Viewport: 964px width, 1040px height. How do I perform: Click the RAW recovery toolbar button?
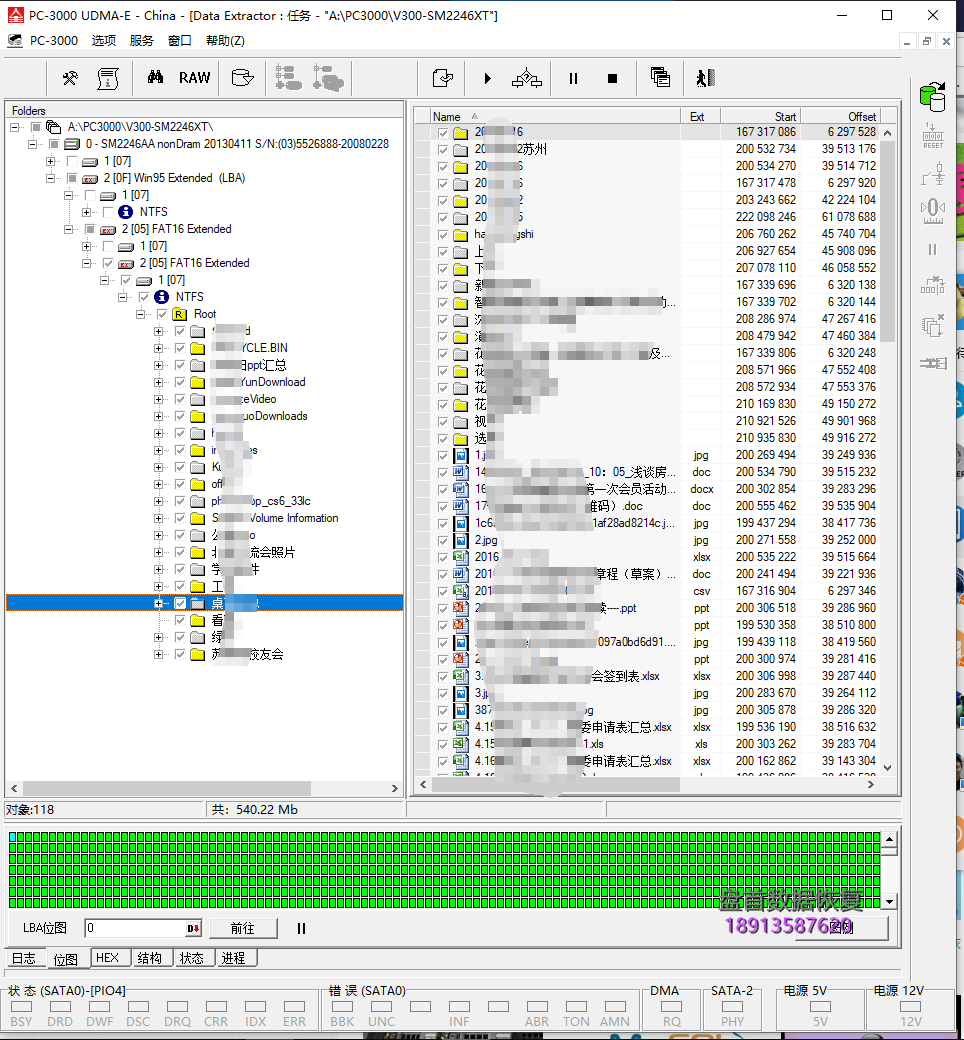point(194,78)
